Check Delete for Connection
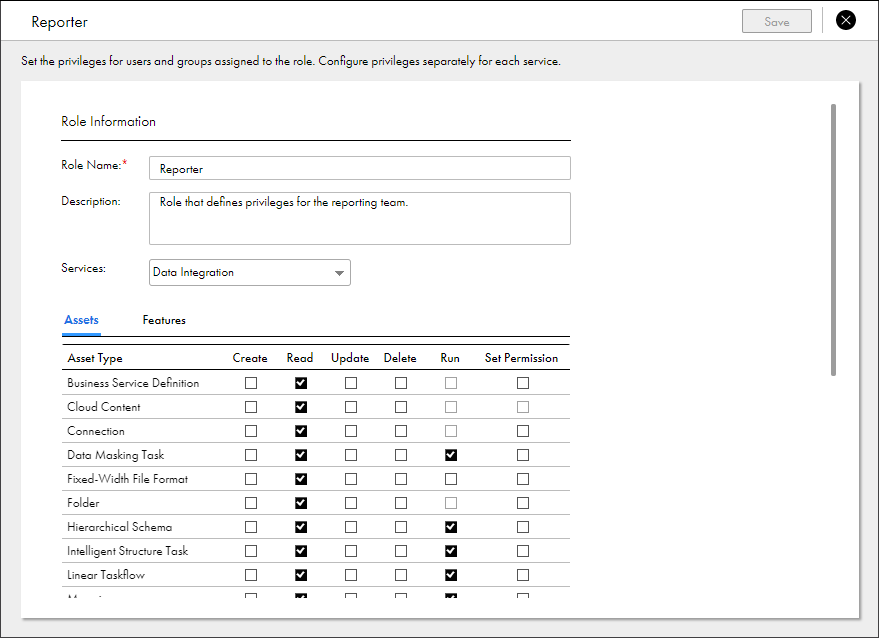The image size is (879, 638). tap(401, 431)
